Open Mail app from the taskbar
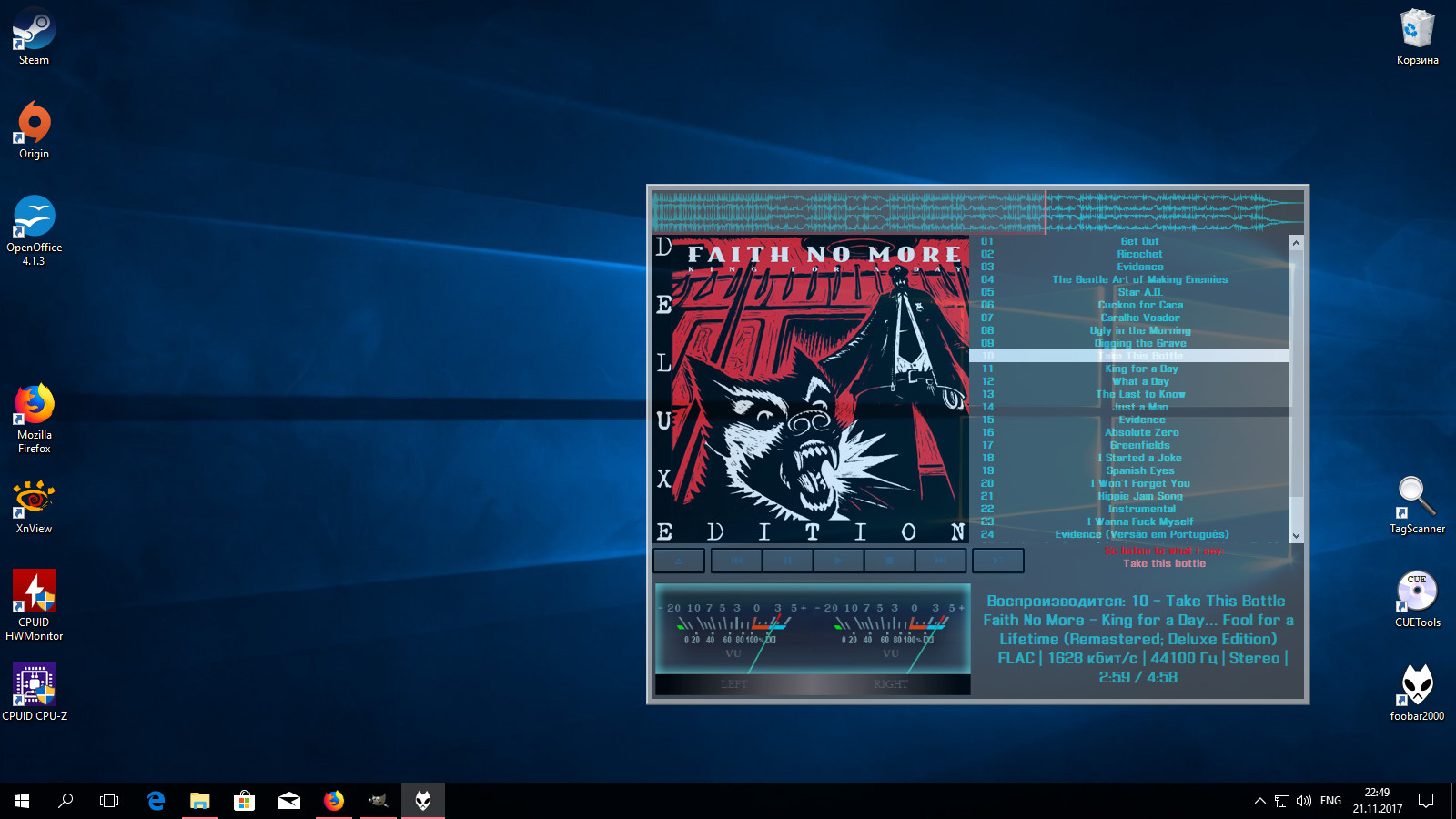Screen dimensions: 1456x819 (x=289, y=801)
